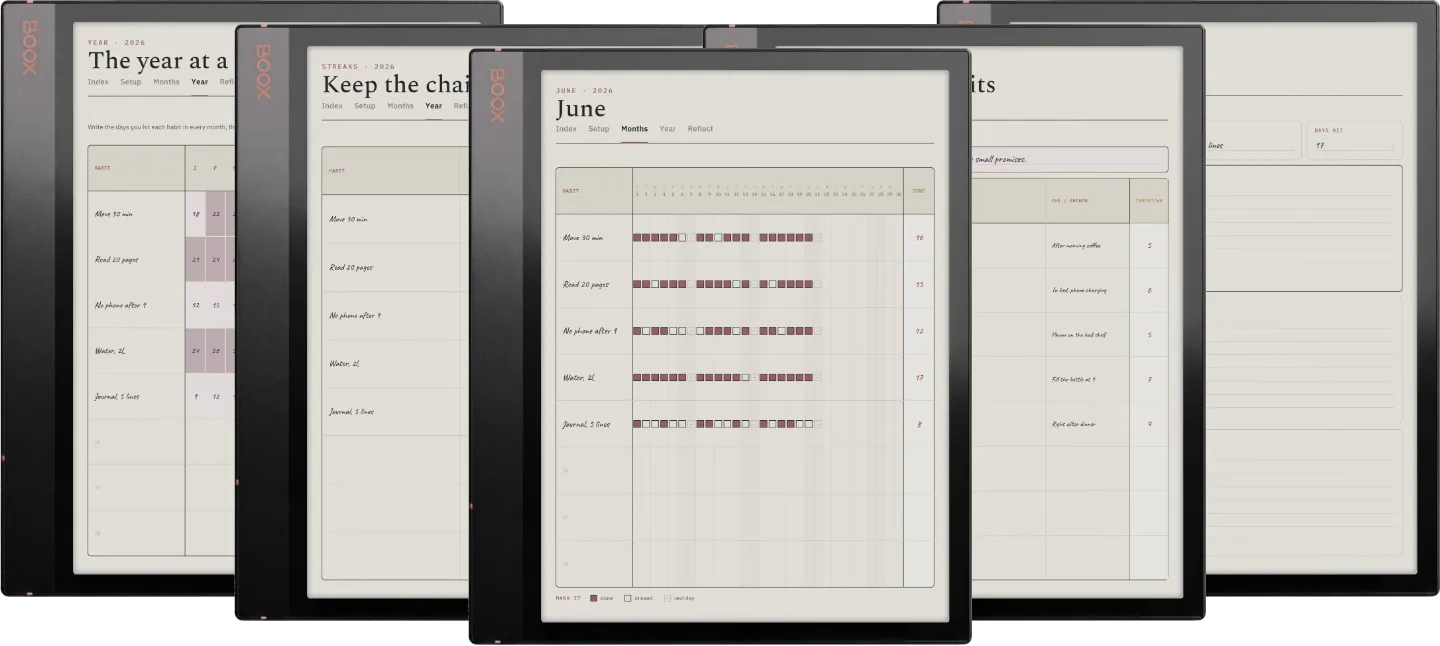Open Months tab on the Streaks page
1440x646 pixels.
pyautogui.click(x=400, y=106)
